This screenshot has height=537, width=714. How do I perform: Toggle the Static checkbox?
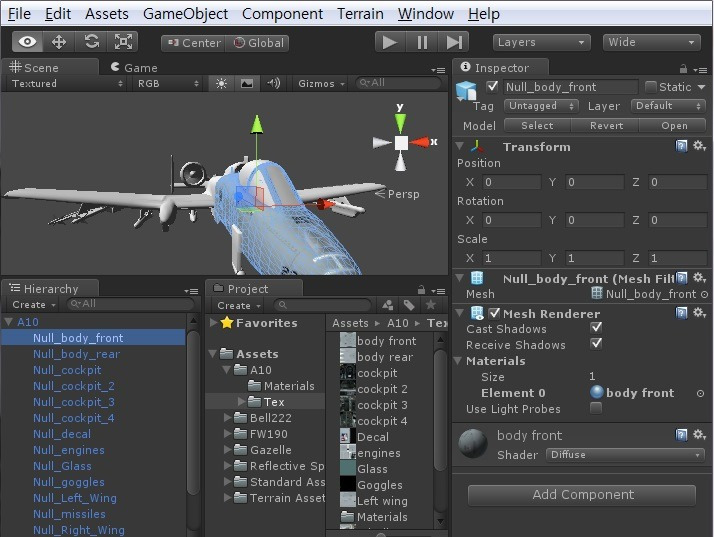[651, 87]
